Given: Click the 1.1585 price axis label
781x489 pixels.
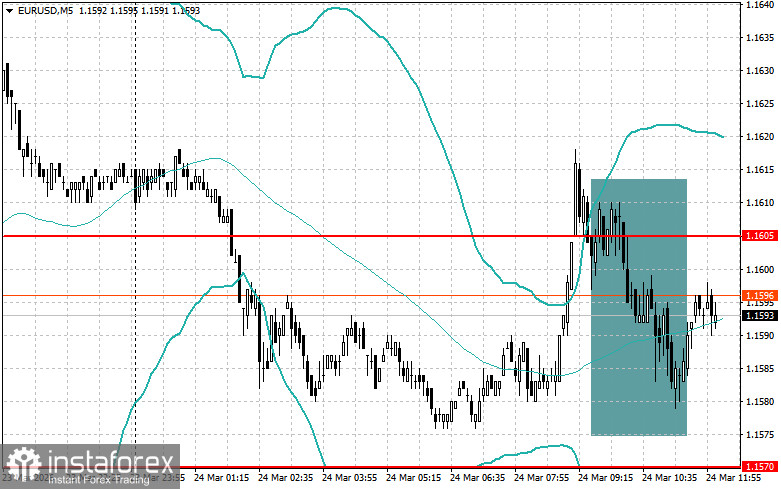Looking at the screenshot, I should (x=760, y=369).
